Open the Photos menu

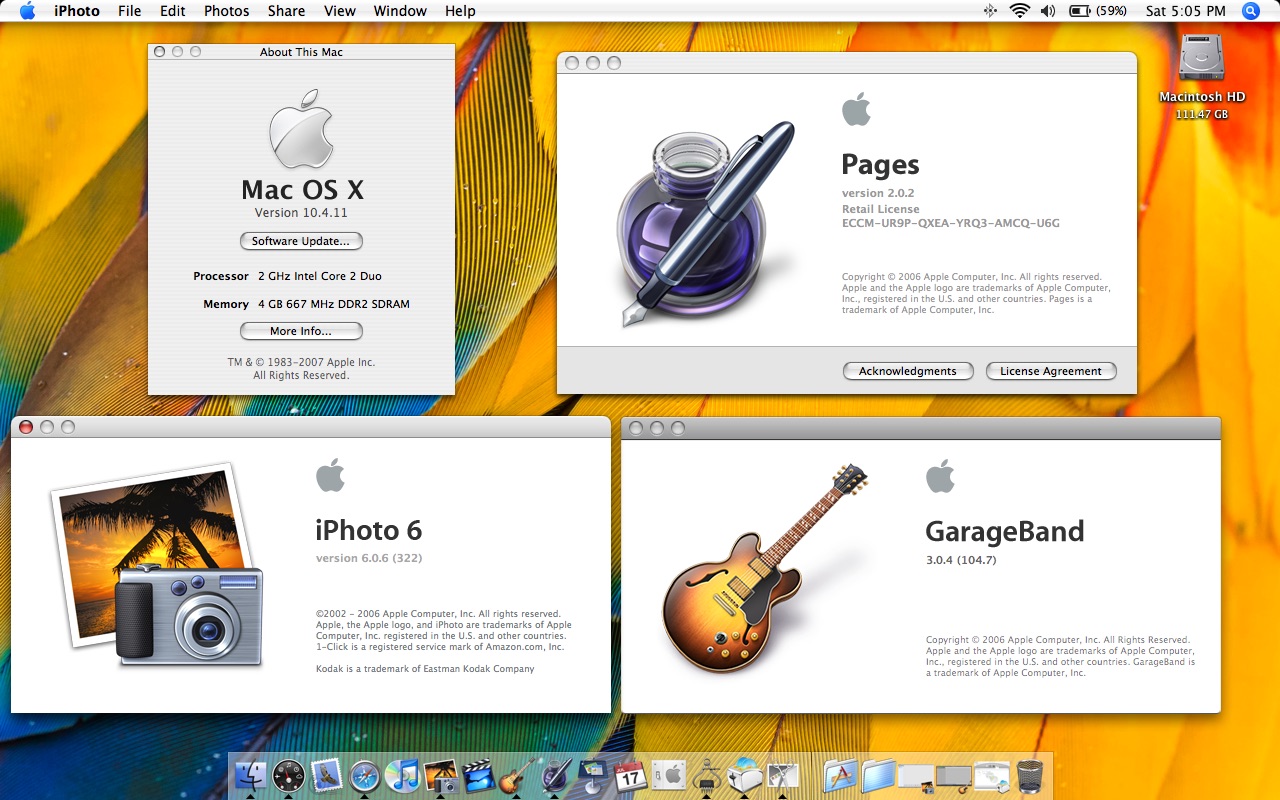[x=227, y=11]
